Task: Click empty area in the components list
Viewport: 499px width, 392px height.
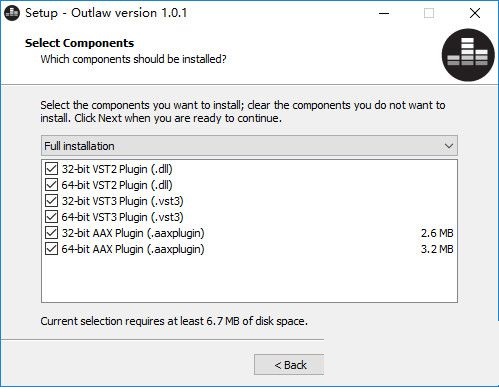Action: (x=249, y=278)
